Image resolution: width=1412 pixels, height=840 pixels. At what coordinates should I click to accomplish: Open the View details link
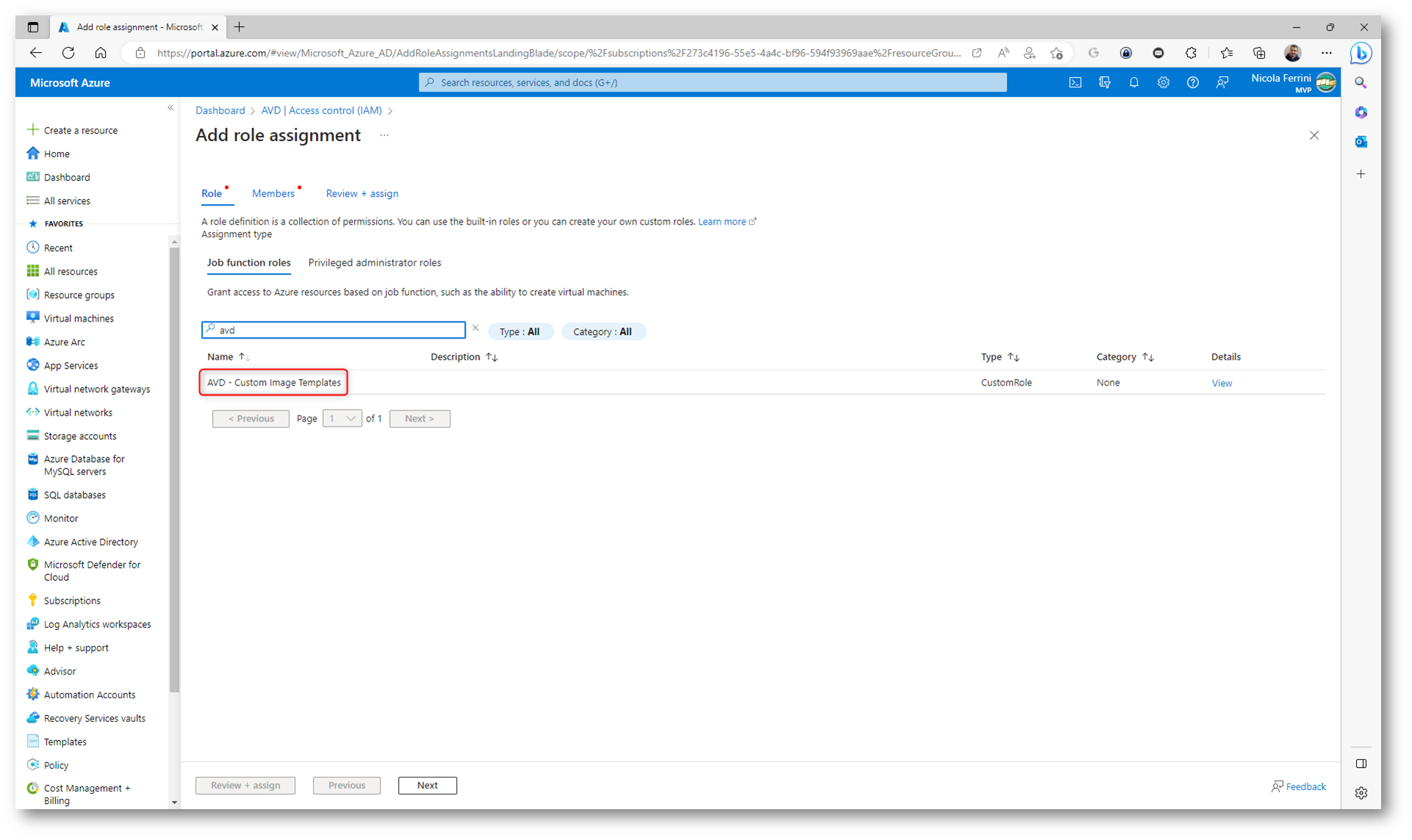pos(1221,383)
